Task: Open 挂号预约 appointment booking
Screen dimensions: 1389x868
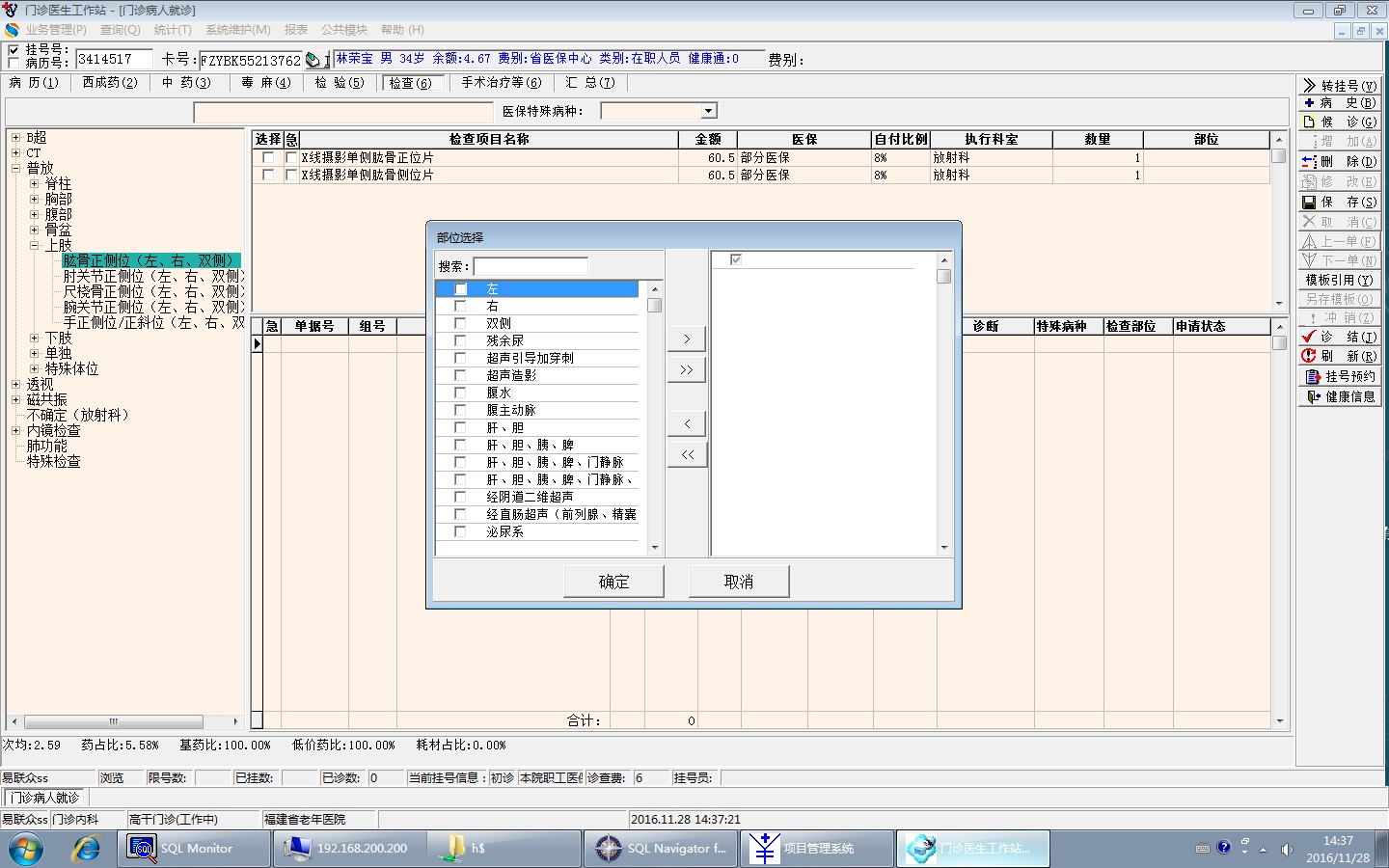Action: [x=1340, y=376]
